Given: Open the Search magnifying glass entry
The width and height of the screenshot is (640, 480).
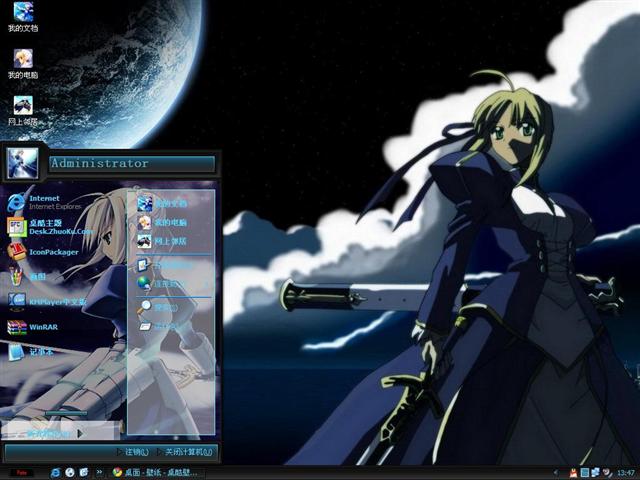Looking at the screenshot, I should coord(158,307).
